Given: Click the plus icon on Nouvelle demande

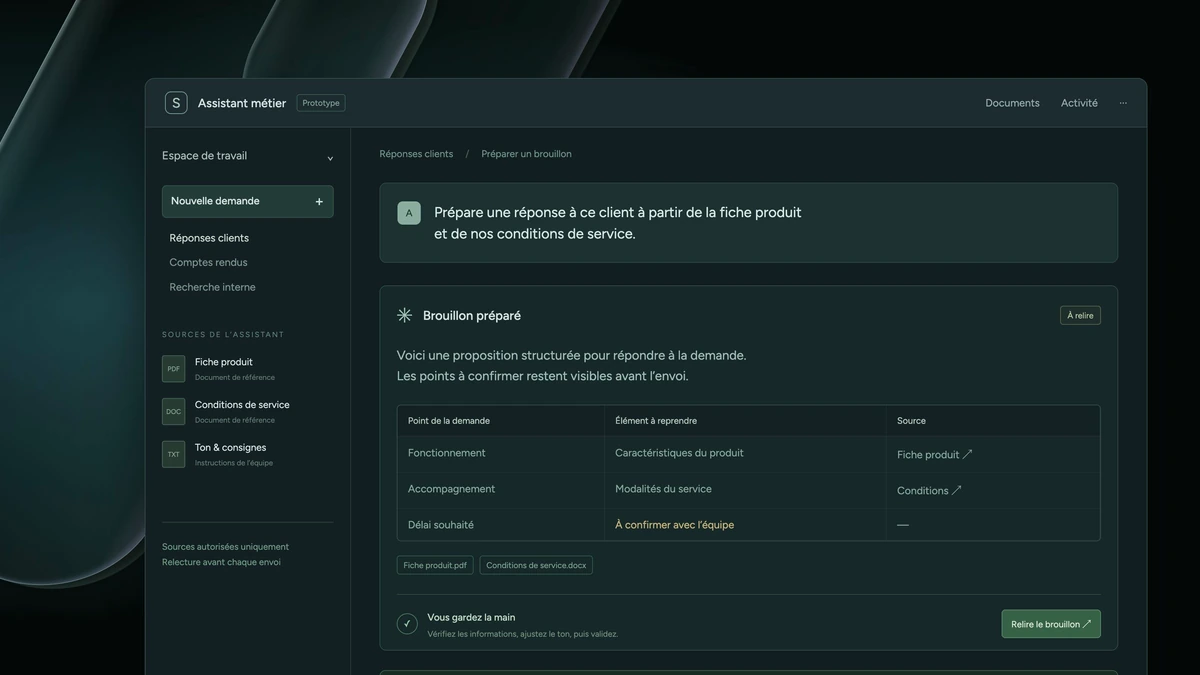Looking at the screenshot, I should pos(319,202).
